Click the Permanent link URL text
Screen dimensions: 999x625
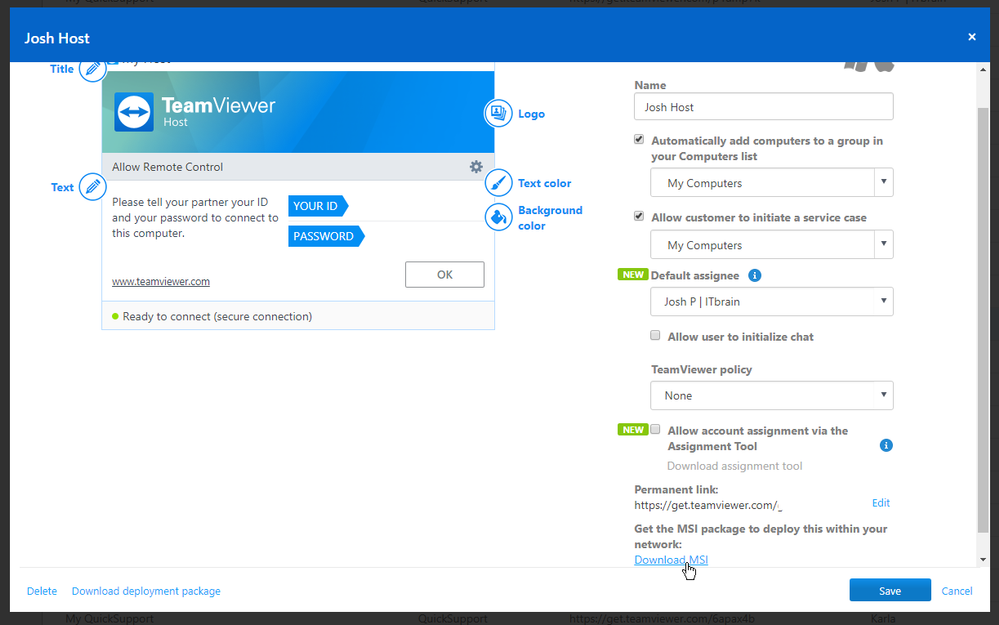tap(707, 505)
